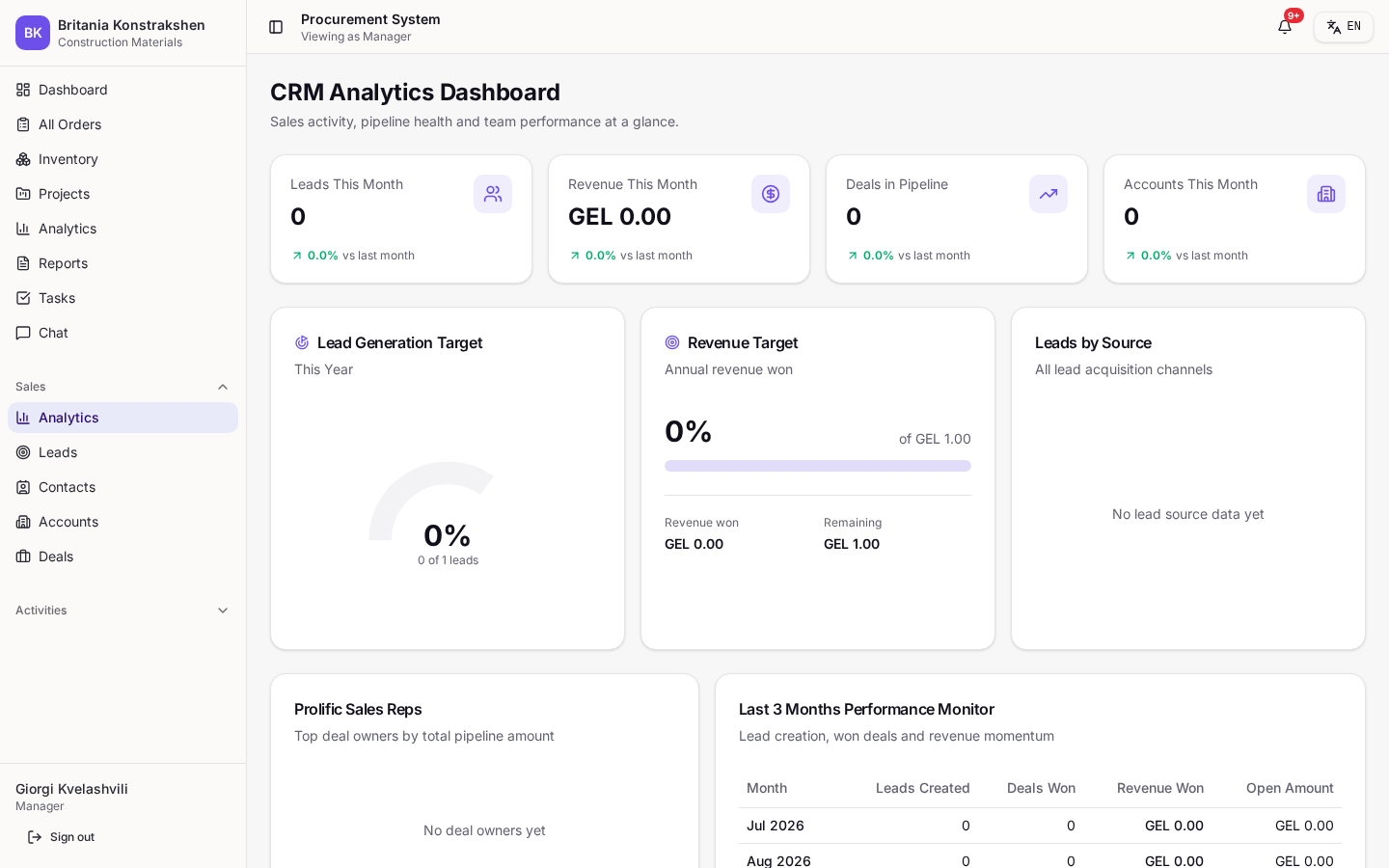This screenshot has width=1389, height=868.
Task: Click the Britania Konstrakshen company name
Action: click(131, 25)
